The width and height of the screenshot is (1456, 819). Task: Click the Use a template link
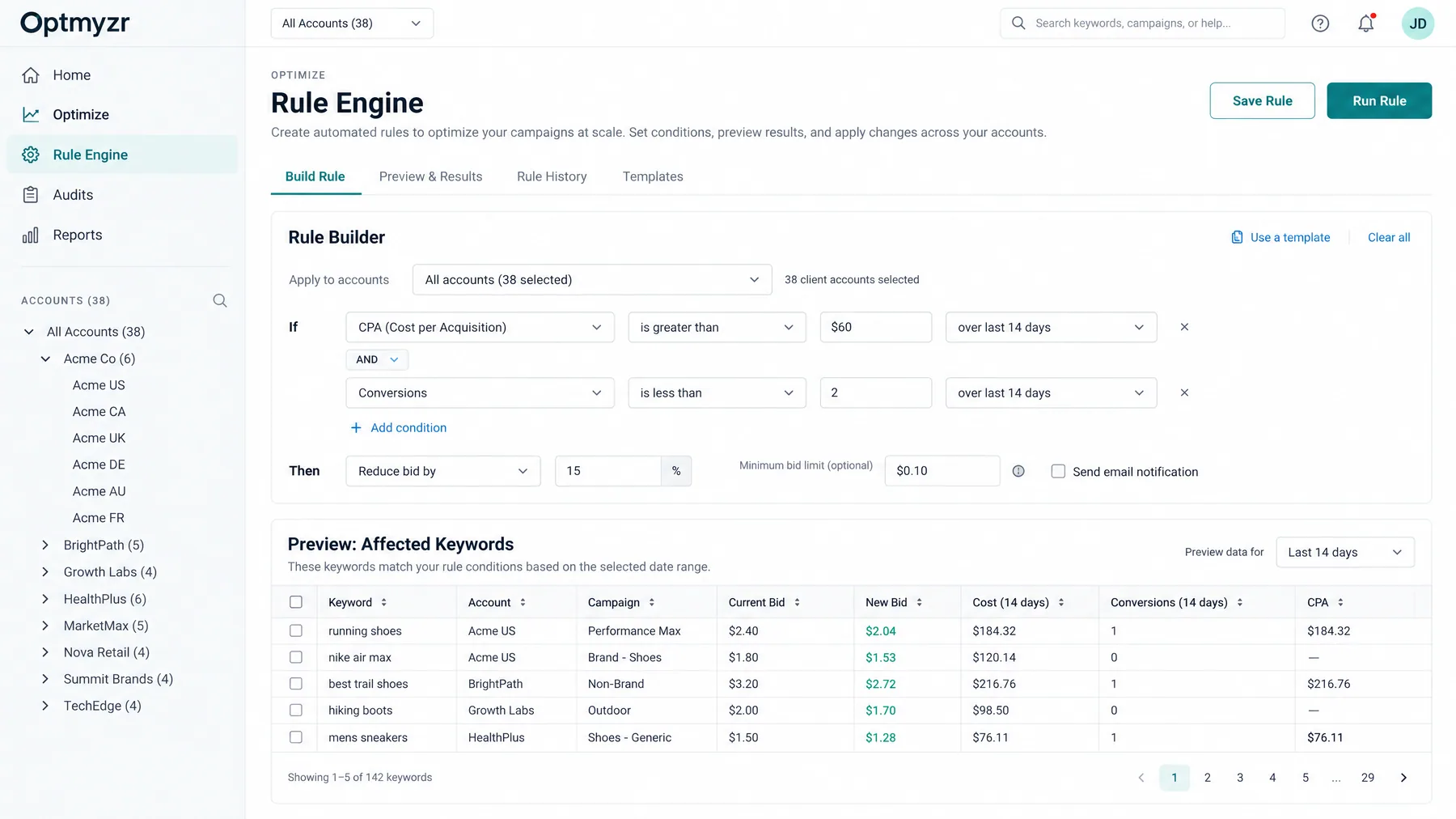1280,237
